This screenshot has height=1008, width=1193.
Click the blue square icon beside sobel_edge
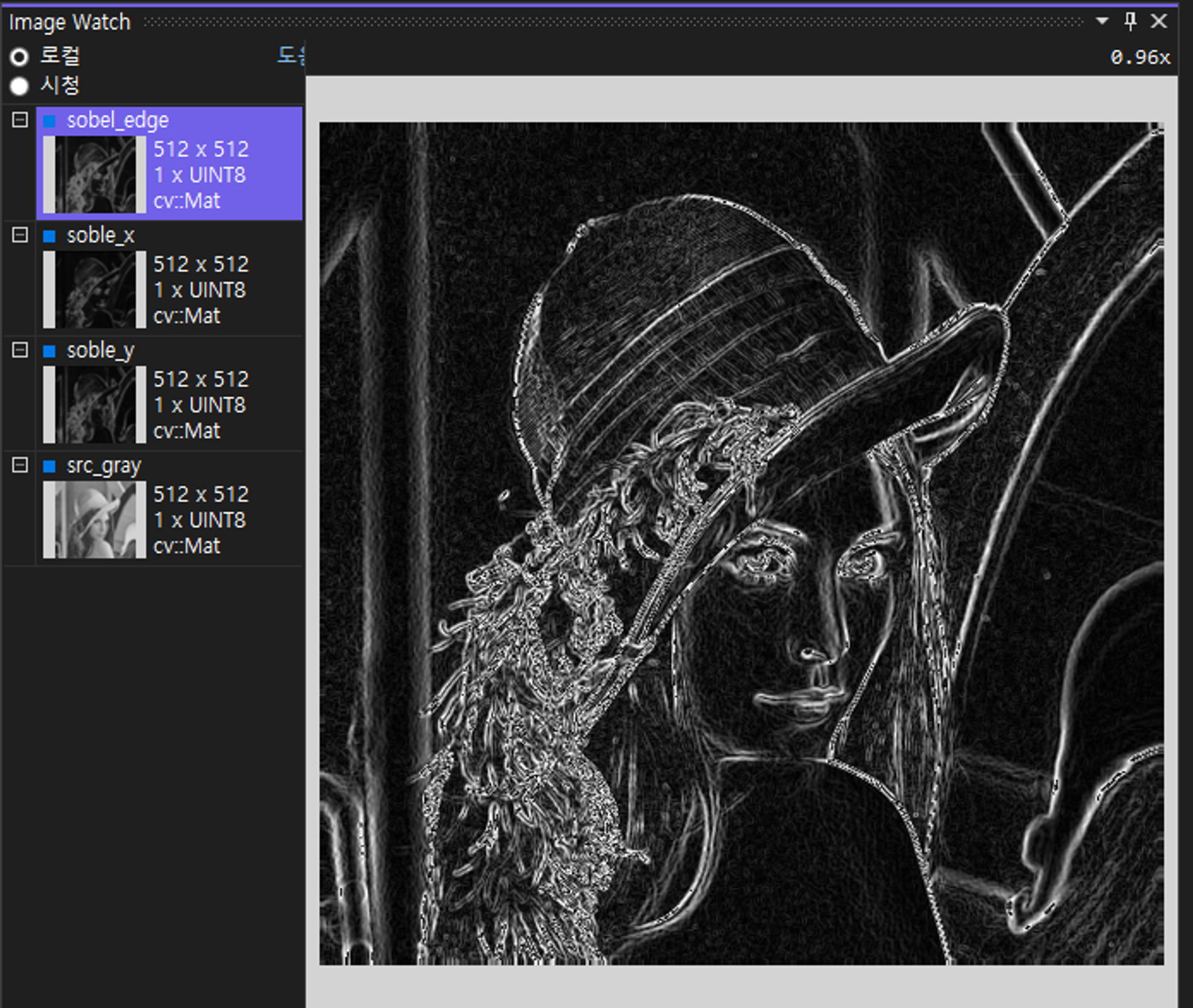coord(50,121)
